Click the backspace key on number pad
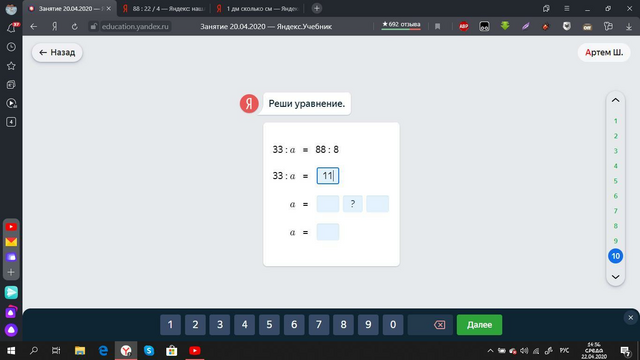The image size is (640, 360). (x=430, y=325)
